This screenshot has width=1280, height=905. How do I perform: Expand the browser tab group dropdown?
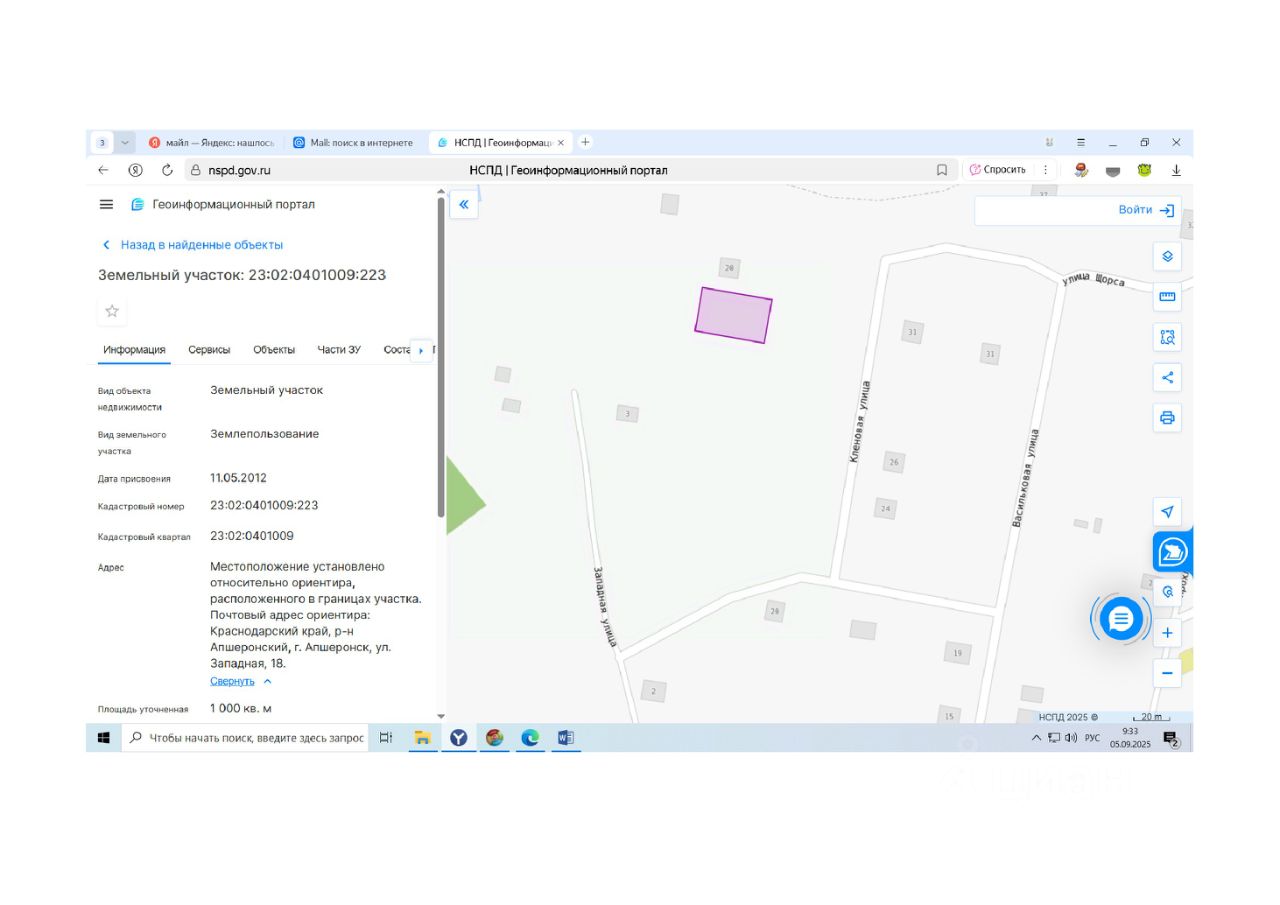tap(125, 142)
